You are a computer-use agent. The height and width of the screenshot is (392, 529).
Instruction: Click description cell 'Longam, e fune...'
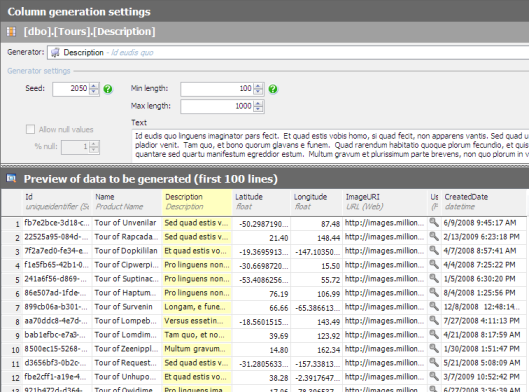click(197, 307)
